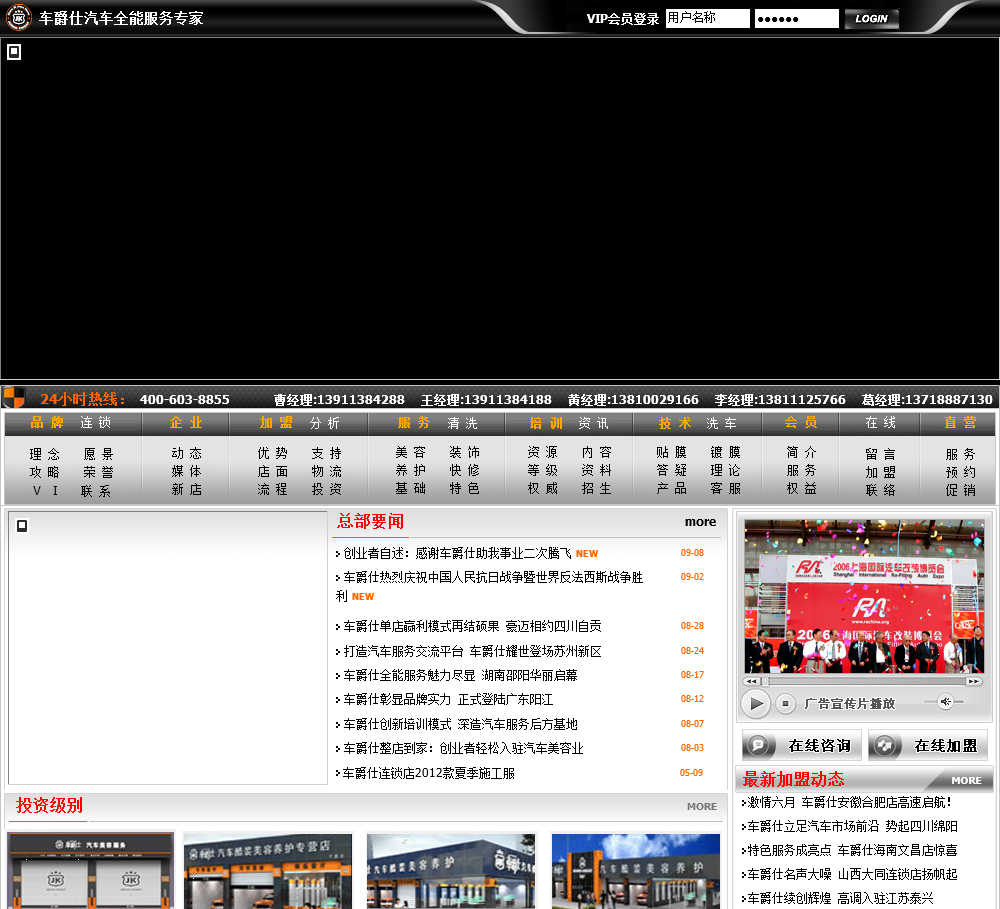
Task: Open news 车爵仕整店到家
Action: point(463,749)
